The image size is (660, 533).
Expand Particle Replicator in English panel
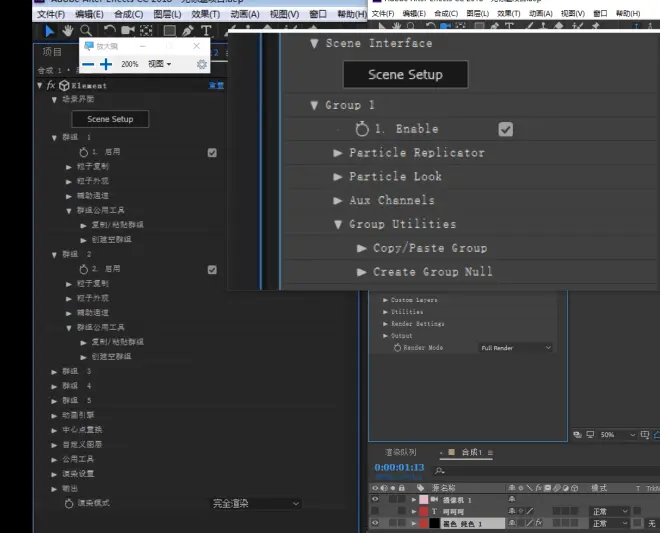338,153
